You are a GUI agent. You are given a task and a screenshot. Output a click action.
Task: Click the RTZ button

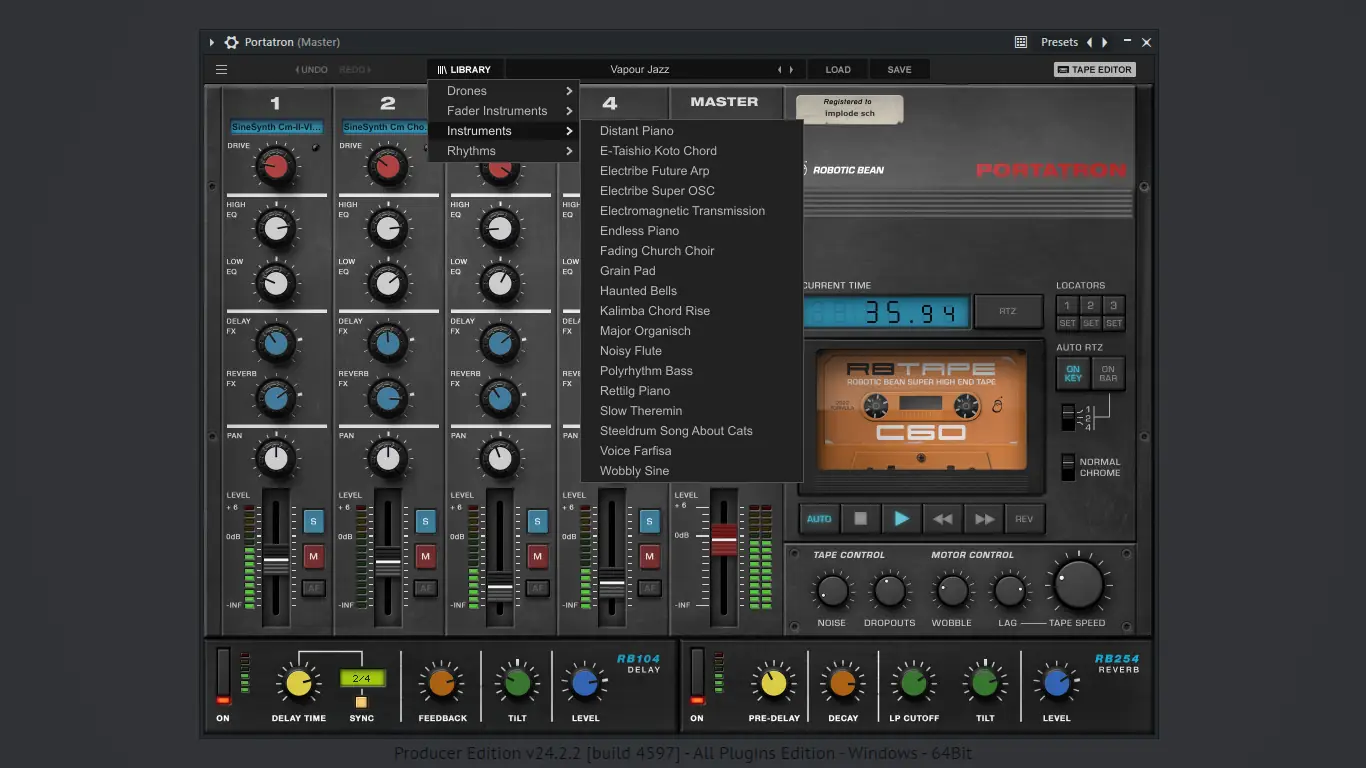1007,311
